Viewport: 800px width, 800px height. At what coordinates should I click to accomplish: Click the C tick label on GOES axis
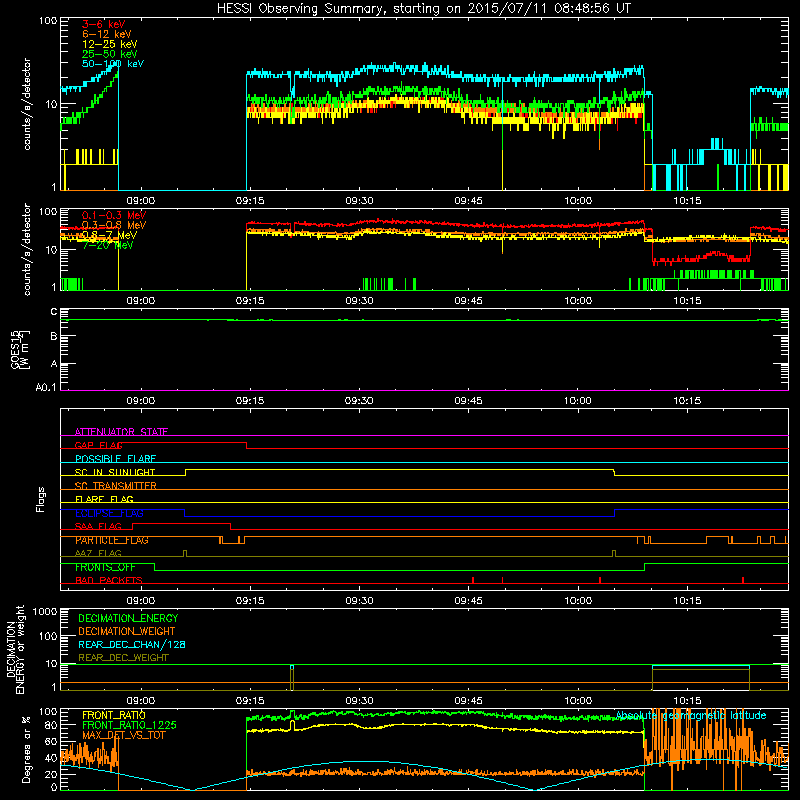coord(54,312)
